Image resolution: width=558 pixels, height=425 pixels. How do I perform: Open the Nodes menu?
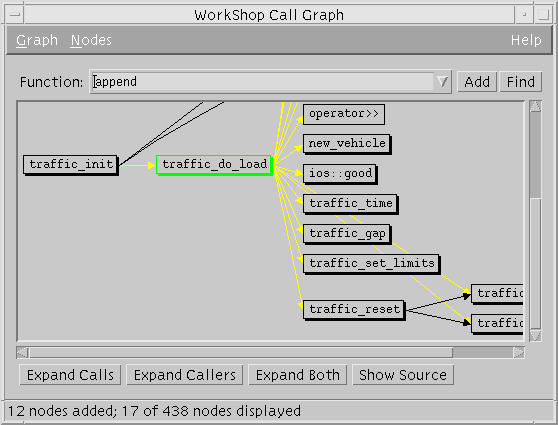tap(91, 40)
